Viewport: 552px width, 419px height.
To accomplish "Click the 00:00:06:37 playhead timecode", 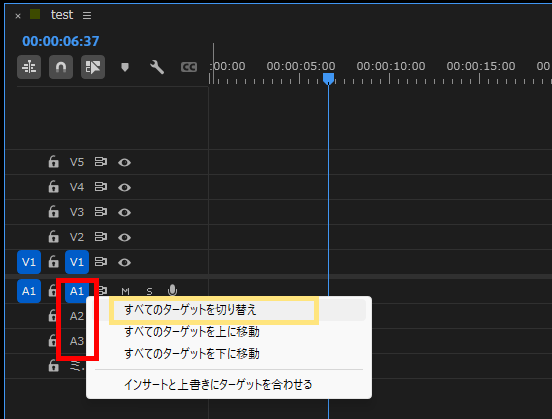I will tap(61, 41).
